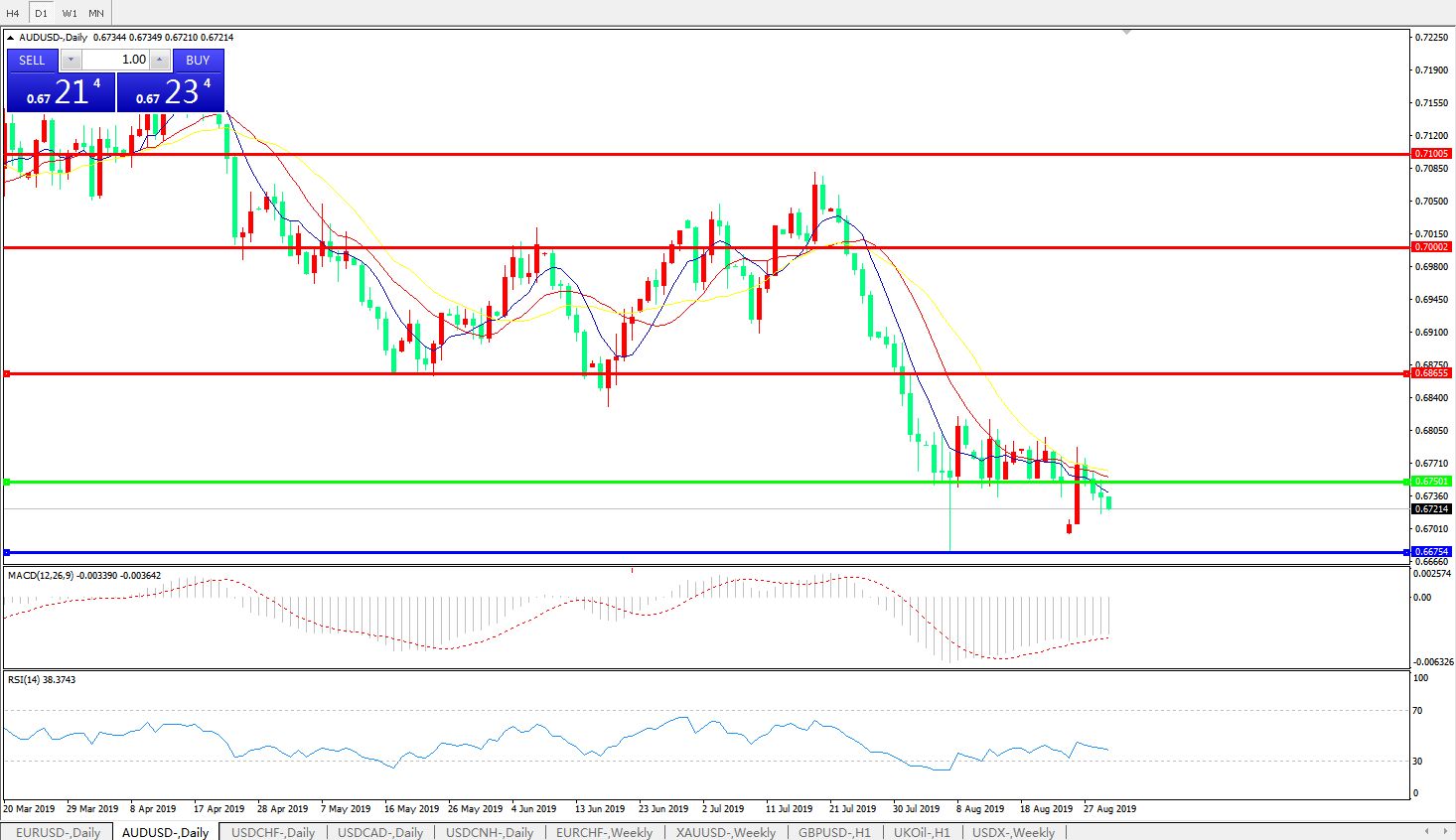Click the current price label 0.67214

click(x=1431, y=509)
